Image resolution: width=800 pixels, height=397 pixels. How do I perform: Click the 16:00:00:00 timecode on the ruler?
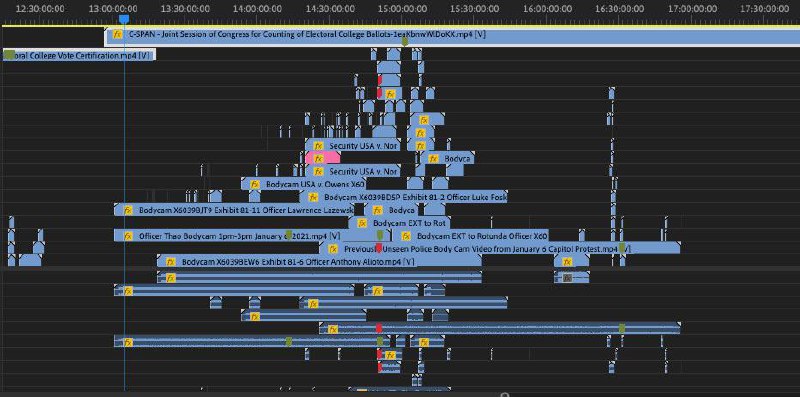point(547,9)
